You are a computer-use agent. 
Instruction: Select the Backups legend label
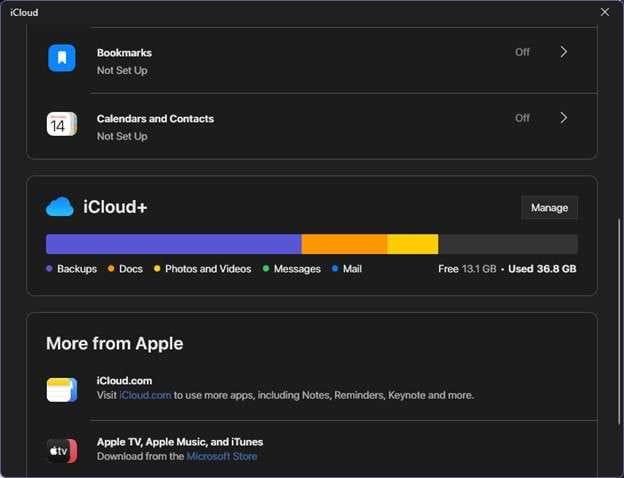77,269
